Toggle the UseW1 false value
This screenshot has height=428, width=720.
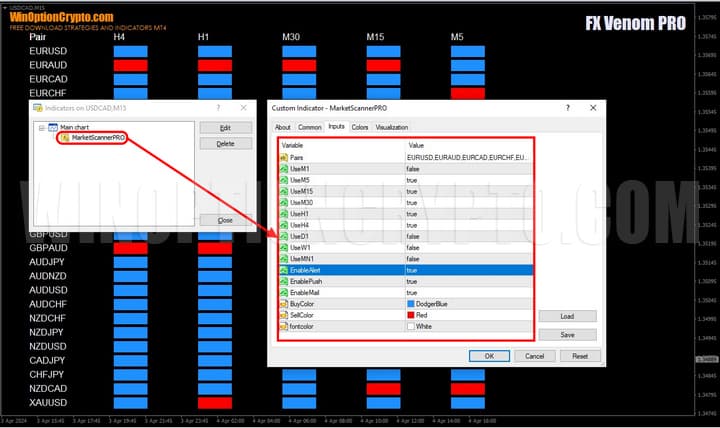pyautogui.click(x=469, y=248)
